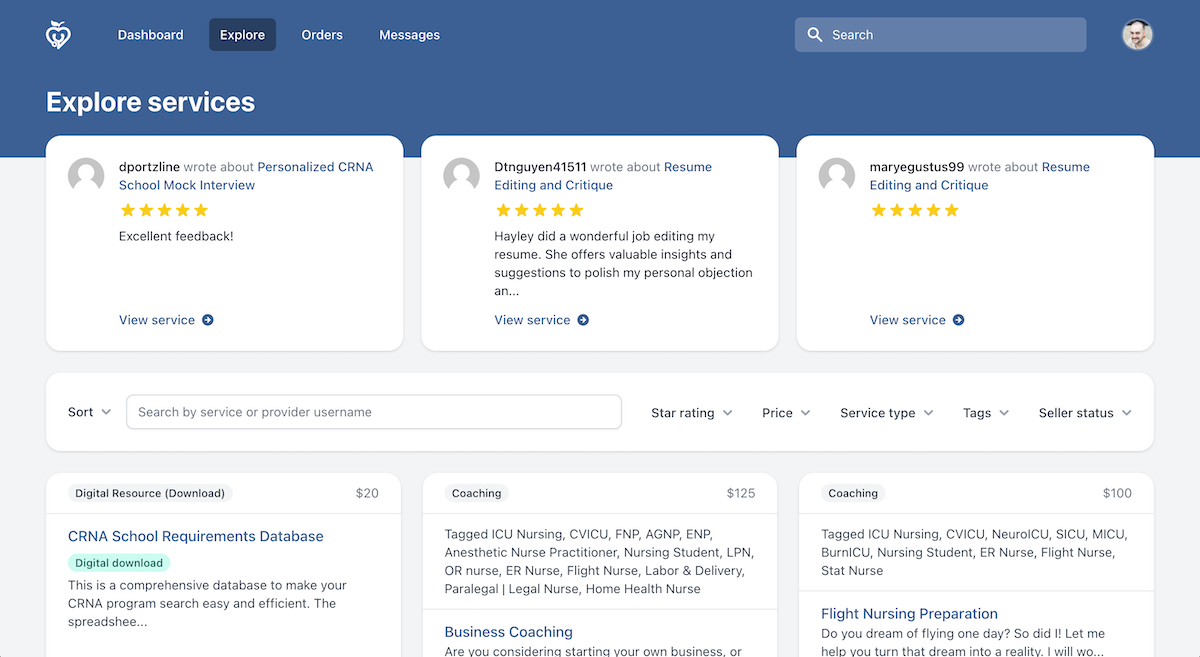Click dportzline's reviewer avatar icon

tap(86, 176)
